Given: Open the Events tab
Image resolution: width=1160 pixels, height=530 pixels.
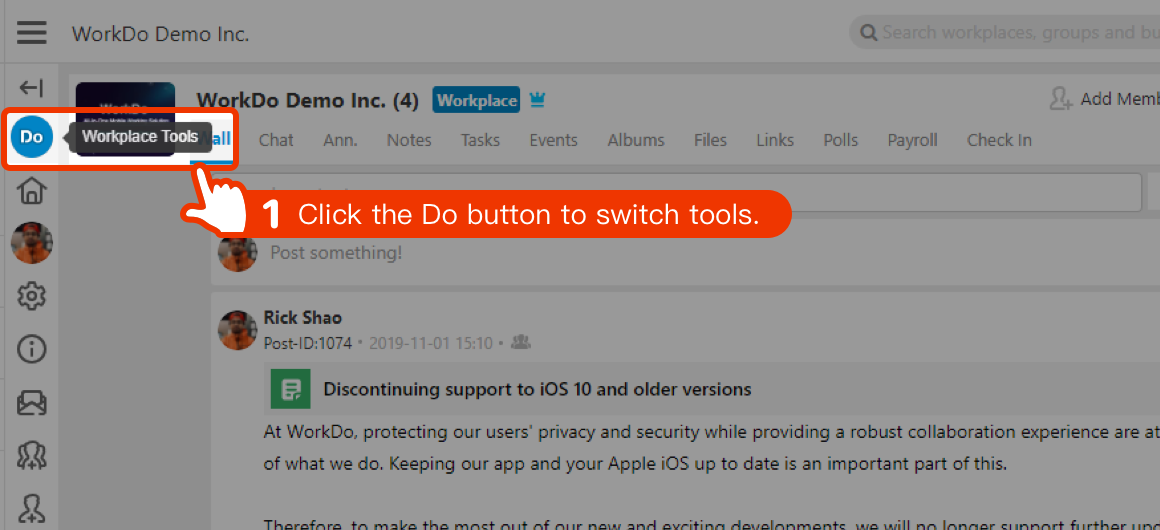Looking at the screenshot, I should point(553,140).
